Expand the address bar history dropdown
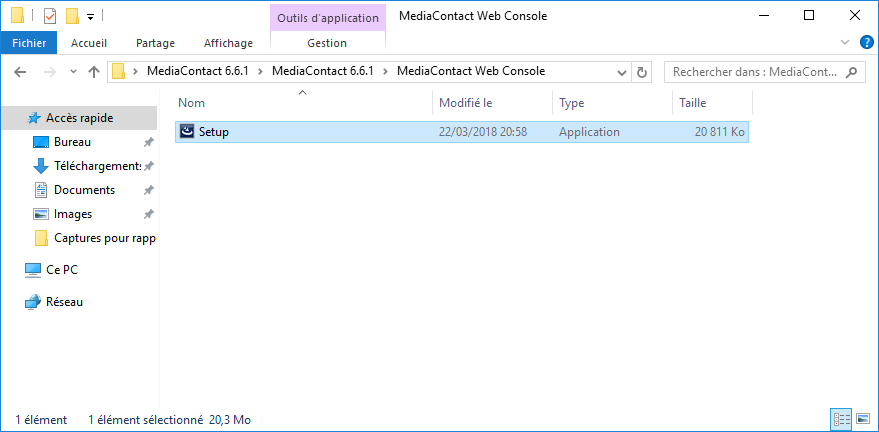 (x=622, y=72)
